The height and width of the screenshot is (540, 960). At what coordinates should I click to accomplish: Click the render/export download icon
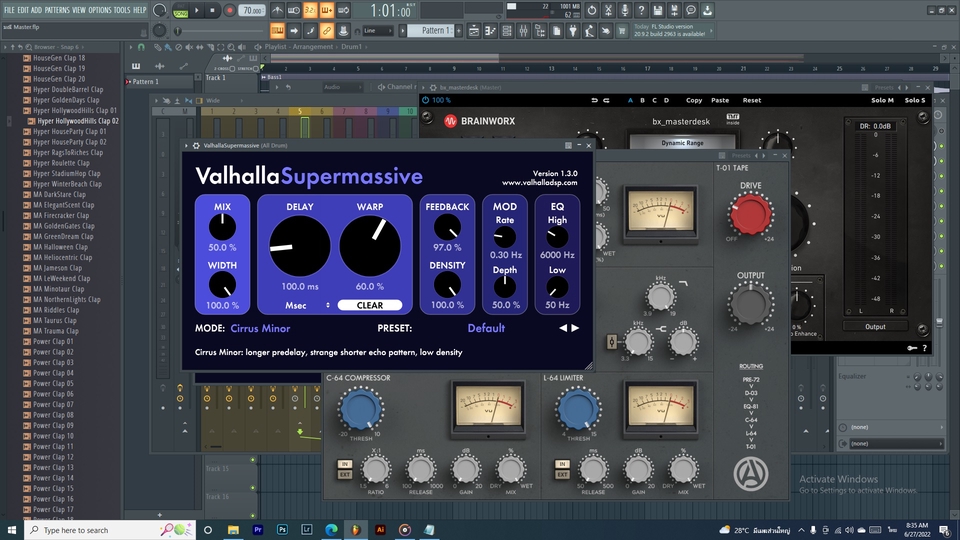pos(707,10)
